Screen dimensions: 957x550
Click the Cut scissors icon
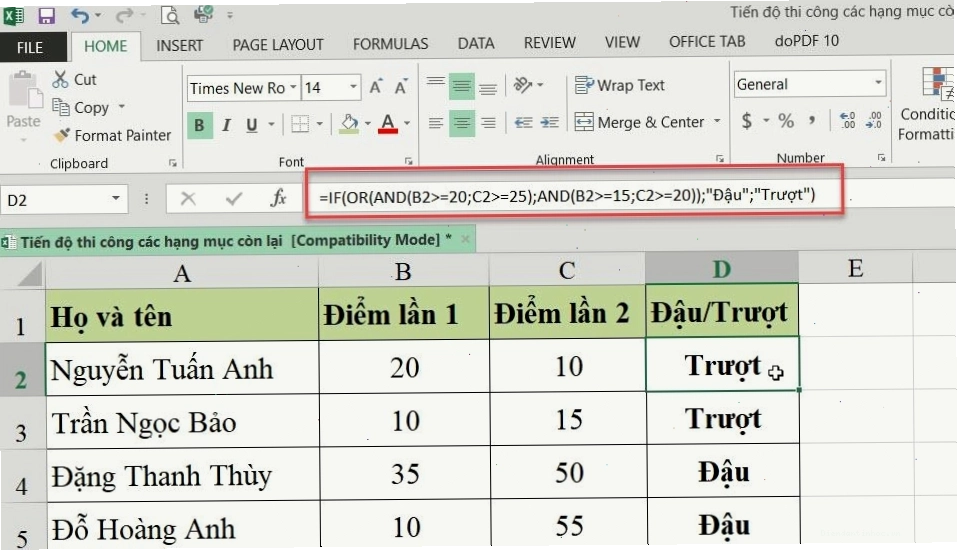[x=60, y=79]
